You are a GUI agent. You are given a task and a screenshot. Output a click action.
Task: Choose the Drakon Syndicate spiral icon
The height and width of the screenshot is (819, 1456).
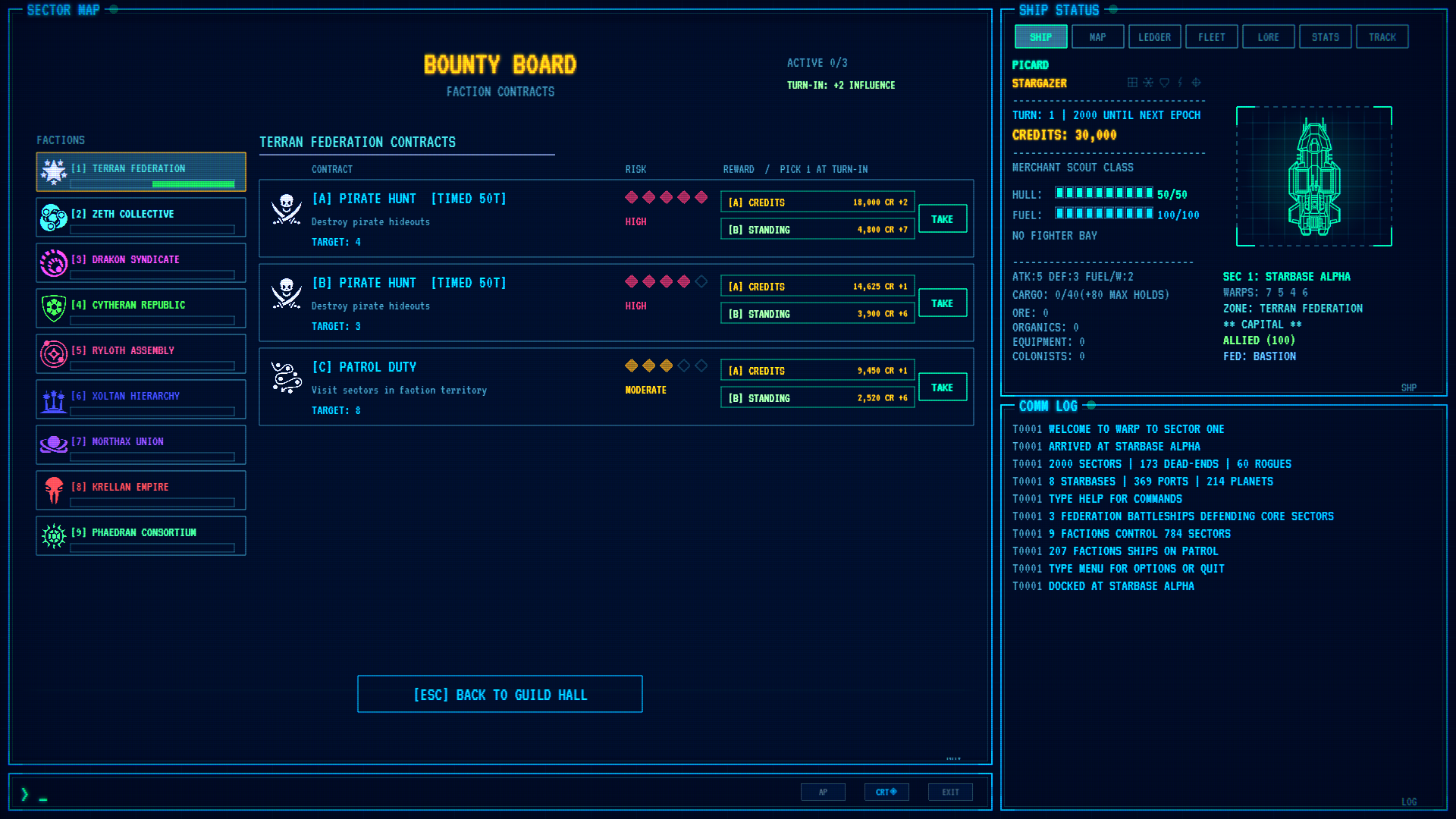point(54,263)
